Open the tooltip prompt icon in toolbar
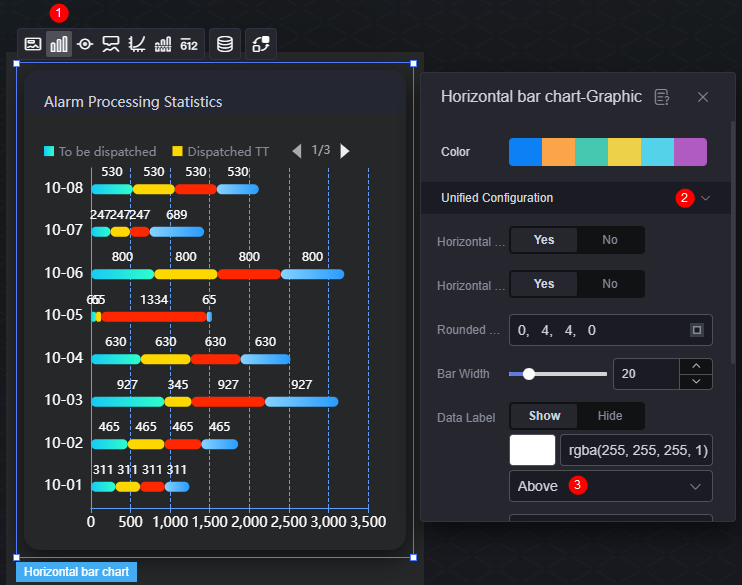The width and height of the screenshot is (742, 585). [111, 44]
